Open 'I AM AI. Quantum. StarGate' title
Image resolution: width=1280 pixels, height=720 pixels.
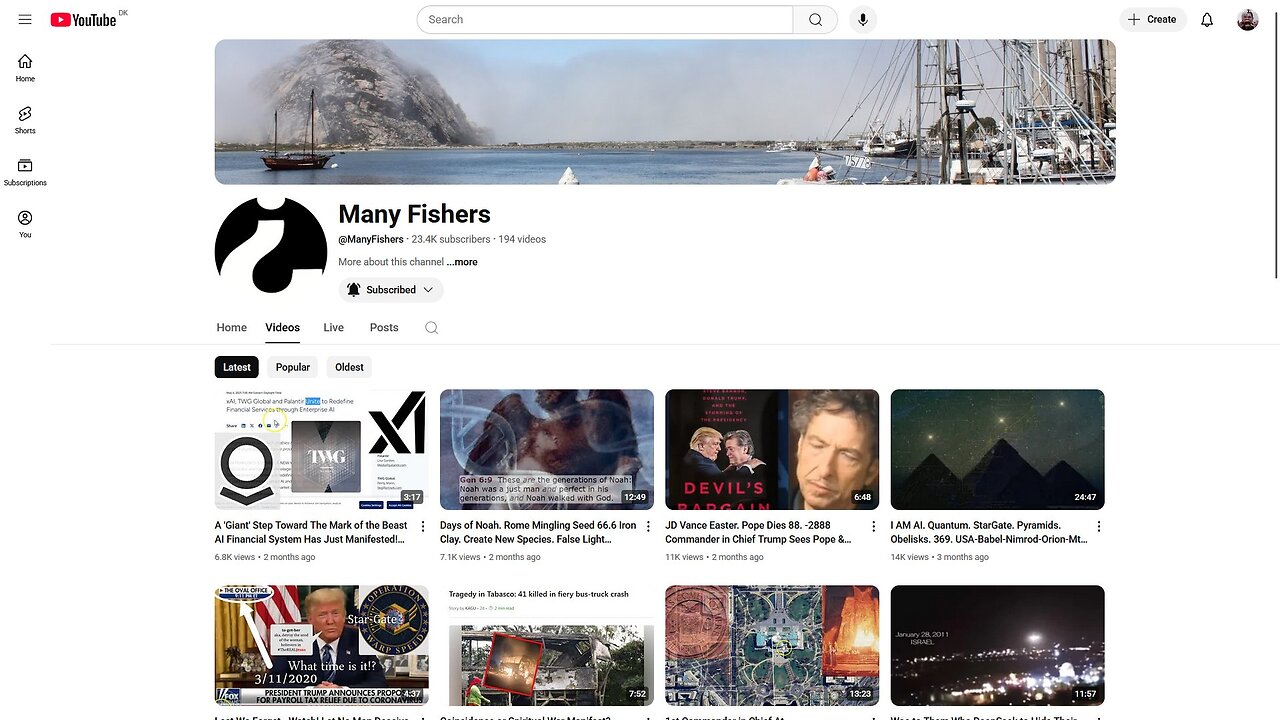tap(989, 532)
